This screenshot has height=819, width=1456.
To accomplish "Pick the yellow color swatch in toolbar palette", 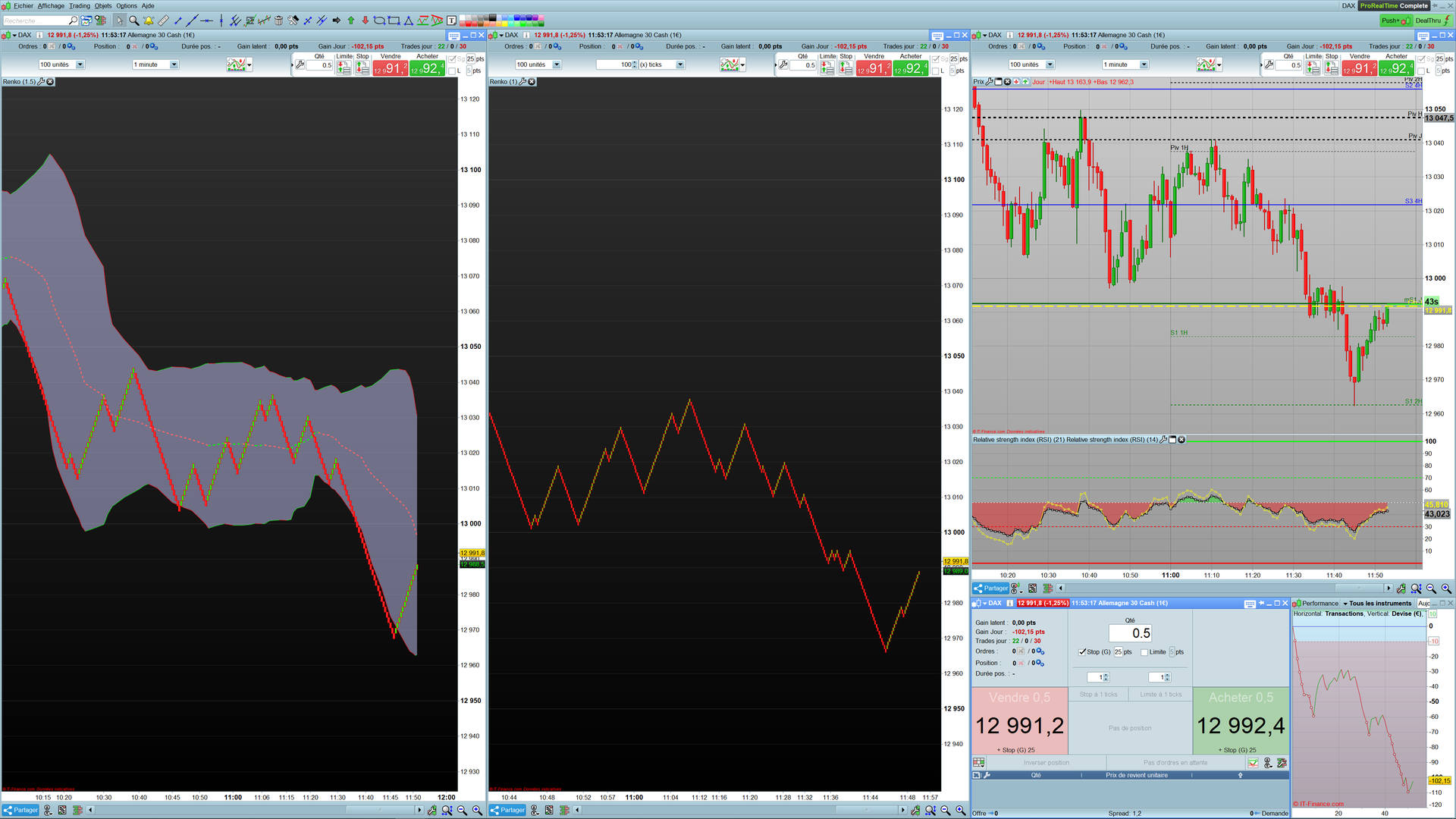I will 505,24.
